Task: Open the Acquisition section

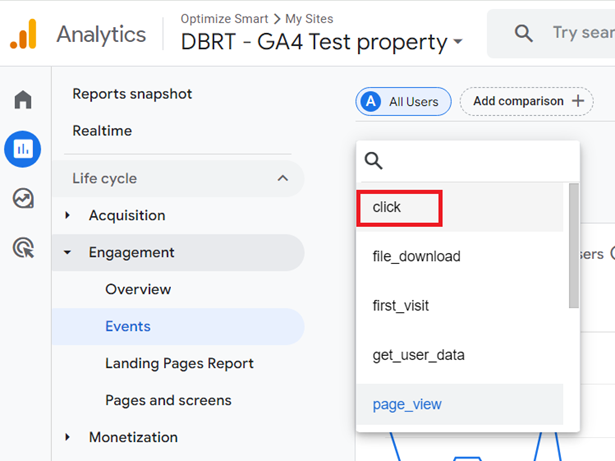Action: 127,215
